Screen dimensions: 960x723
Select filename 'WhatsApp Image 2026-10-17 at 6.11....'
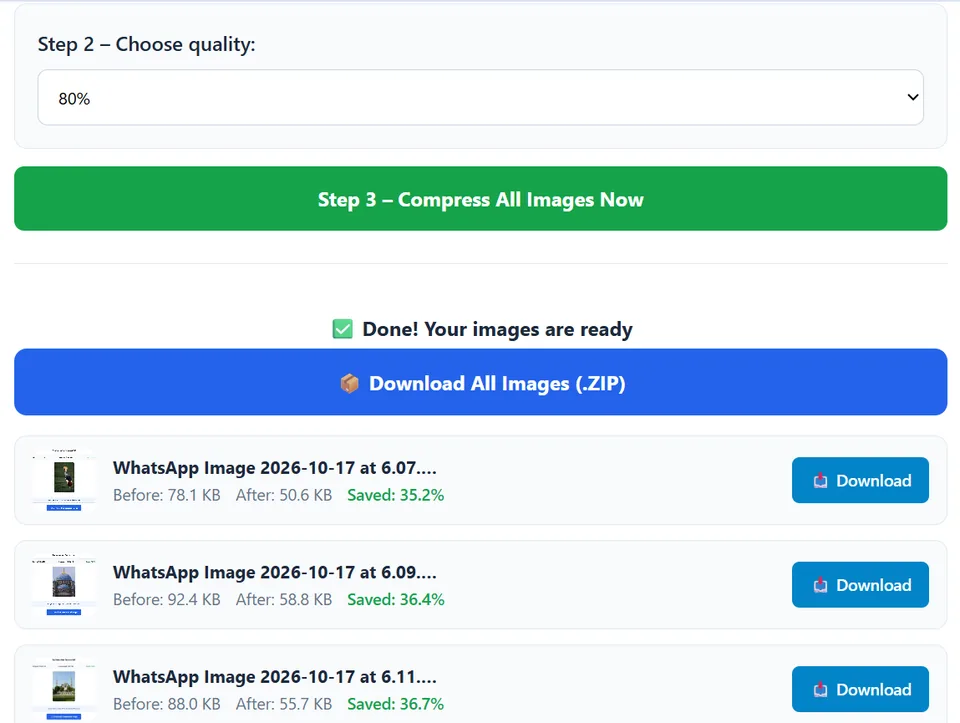[274, 676]
